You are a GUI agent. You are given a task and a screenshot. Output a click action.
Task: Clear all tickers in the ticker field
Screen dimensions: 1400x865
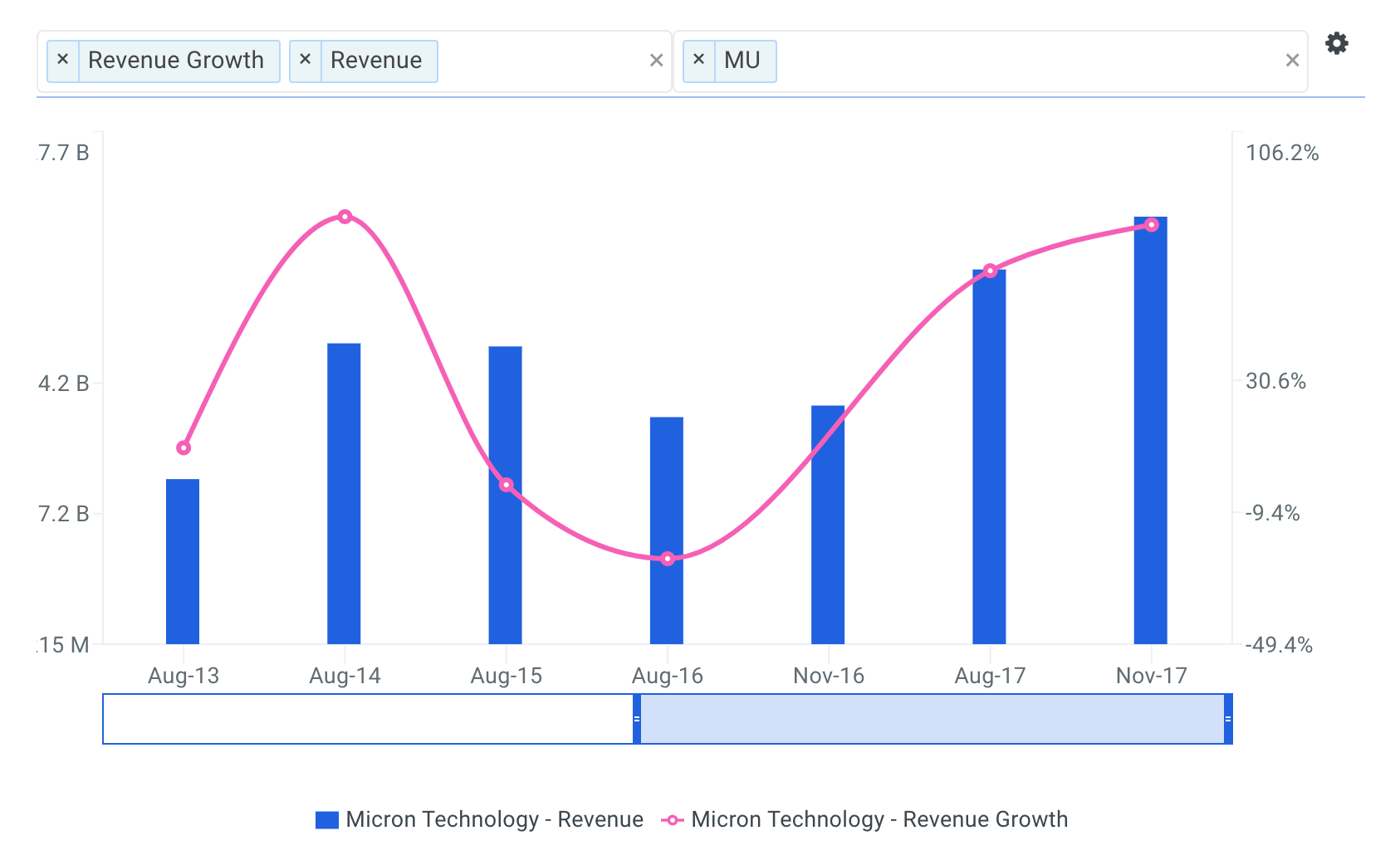click(1292, 60)
